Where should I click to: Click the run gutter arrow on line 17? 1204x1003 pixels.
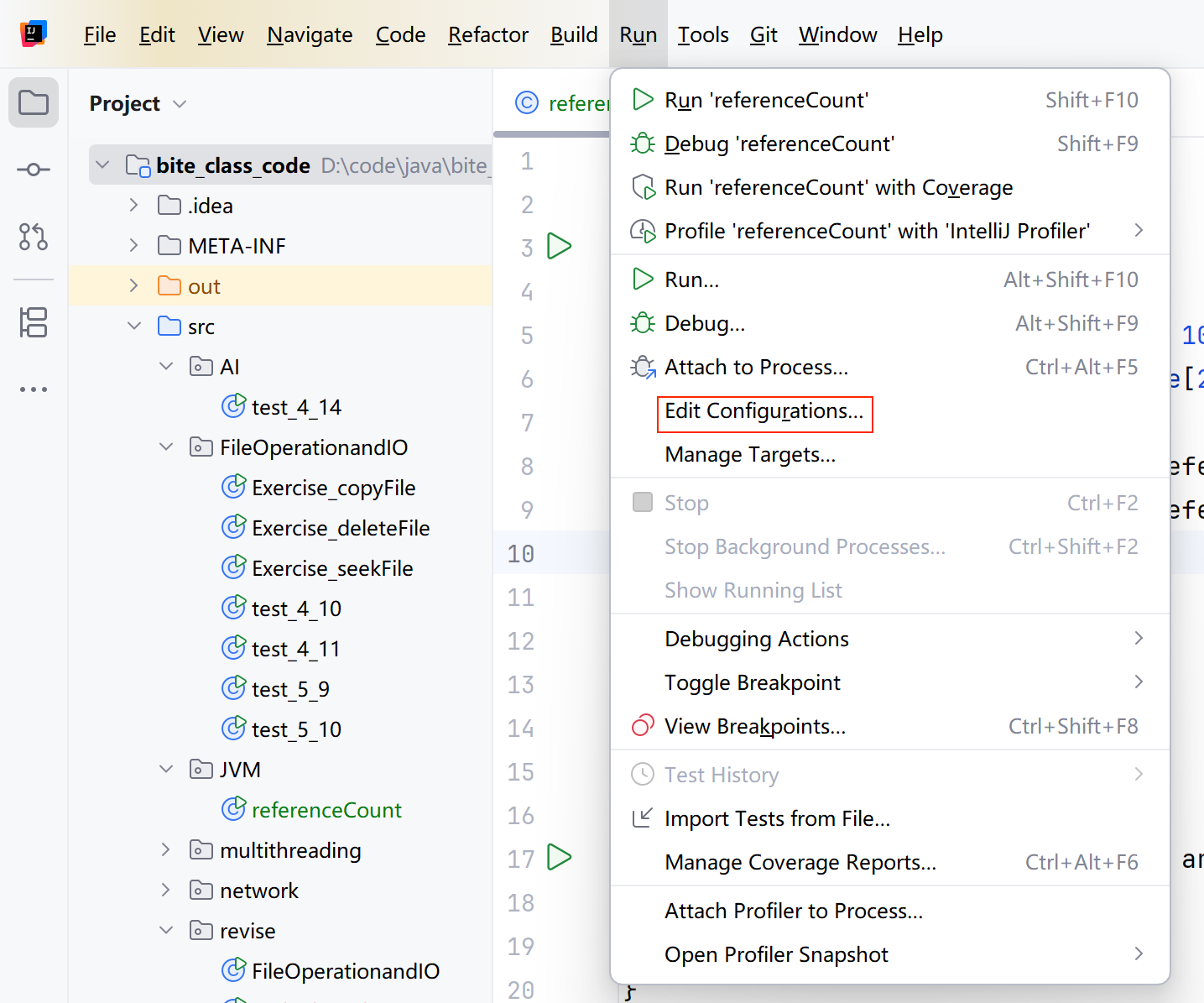(x=559, y=857)
